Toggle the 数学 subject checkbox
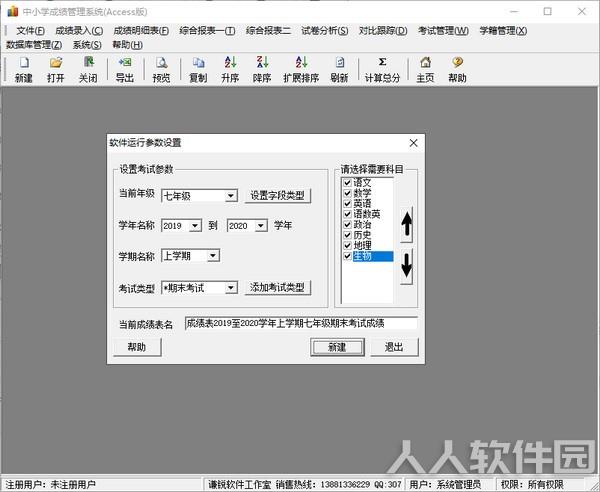Viewport: 600px width, 492px height. coord(347,193)
